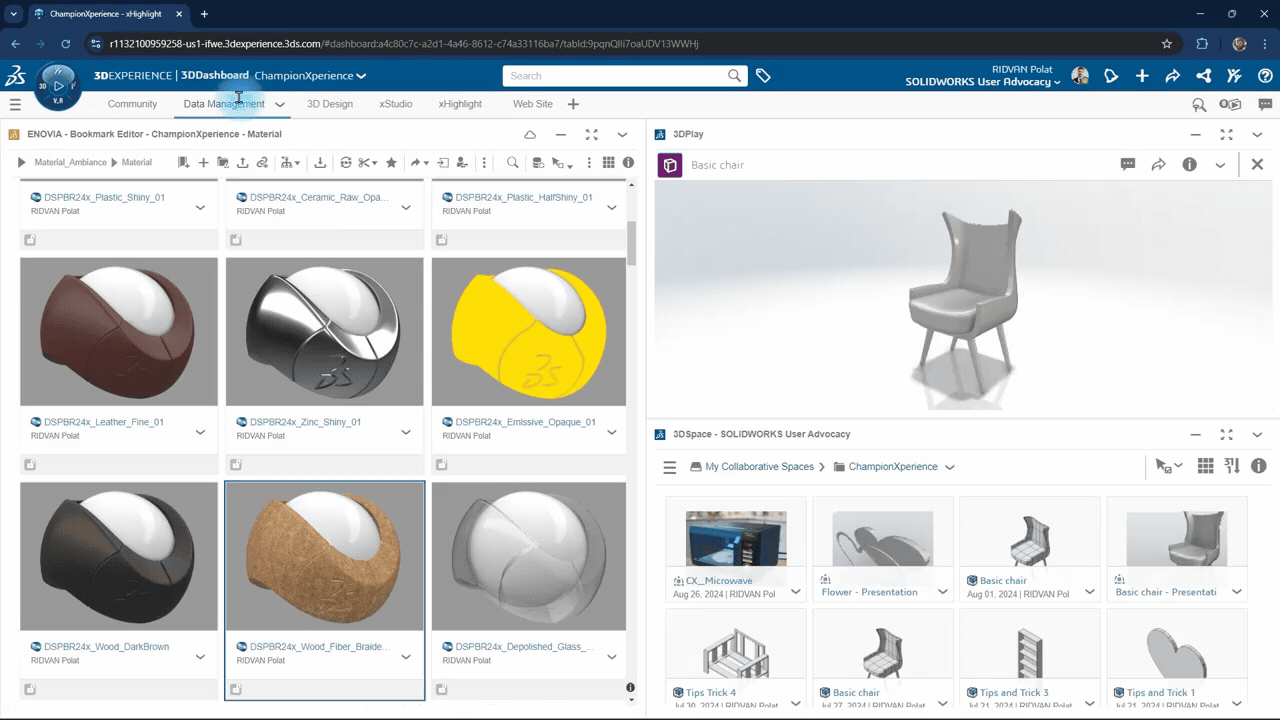Click the user profile avatar
The height and width of the screenshot is (720, 1280).
pyautogui.click(x=1080, y=76)
